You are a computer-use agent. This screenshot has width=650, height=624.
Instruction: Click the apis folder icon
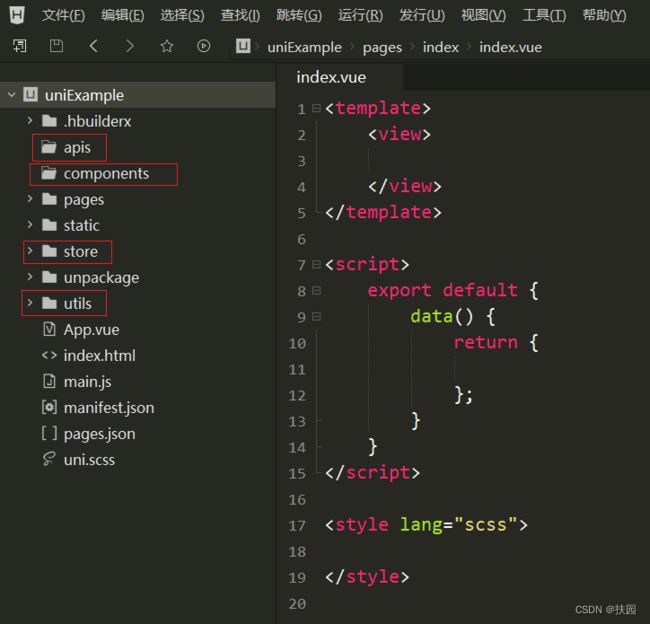click(49, 147)
